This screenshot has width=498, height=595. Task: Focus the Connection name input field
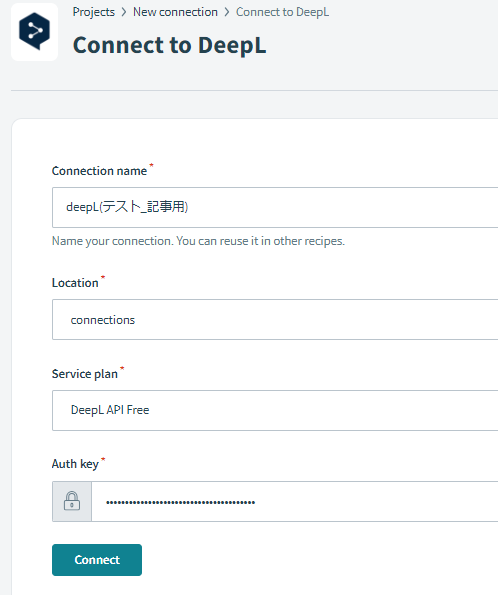pyautogui.click(x=275, y=207)
